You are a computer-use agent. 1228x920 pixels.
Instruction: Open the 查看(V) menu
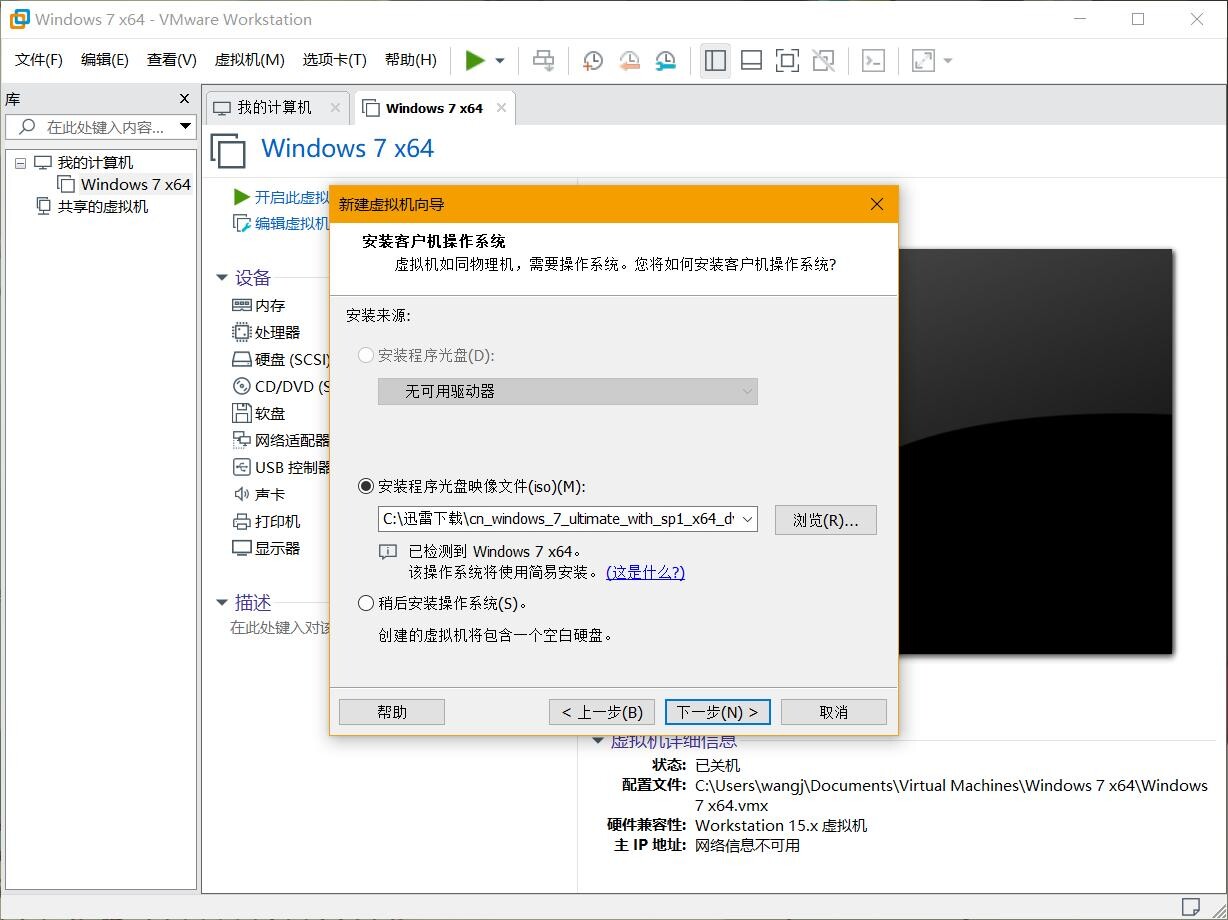pos(172,60)
